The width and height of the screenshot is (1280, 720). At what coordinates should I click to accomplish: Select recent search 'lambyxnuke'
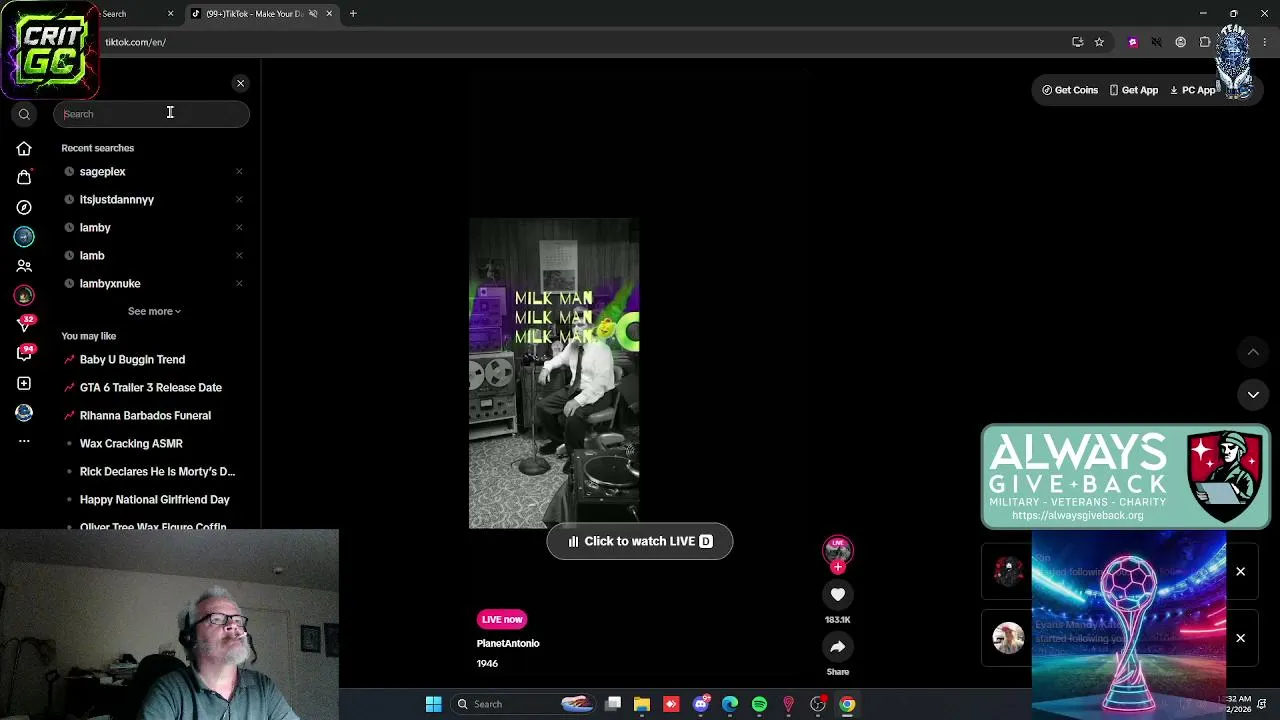(110, 284)
